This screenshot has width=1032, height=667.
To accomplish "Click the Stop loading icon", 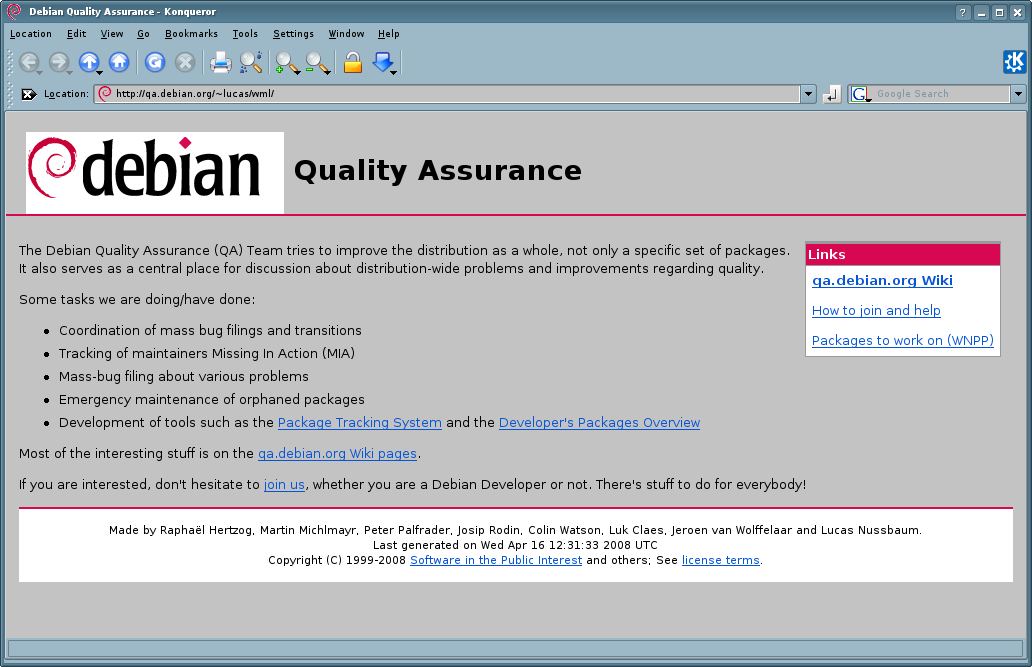I will click(x=185, y=62).
